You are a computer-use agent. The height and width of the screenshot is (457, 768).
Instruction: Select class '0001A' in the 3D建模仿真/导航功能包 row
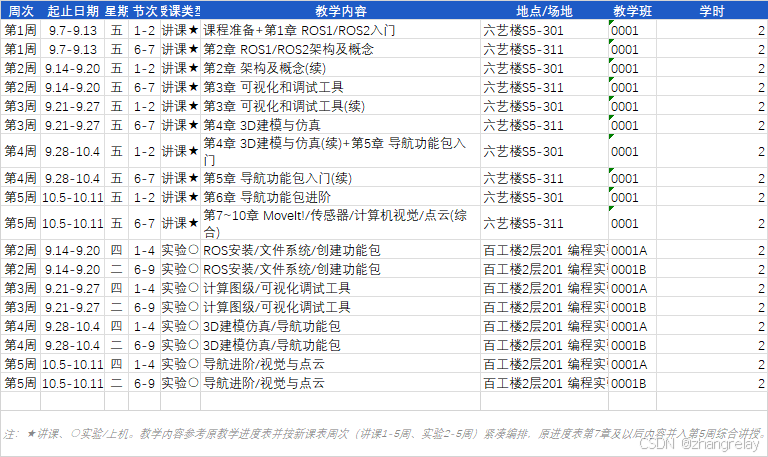click(632, 326)
